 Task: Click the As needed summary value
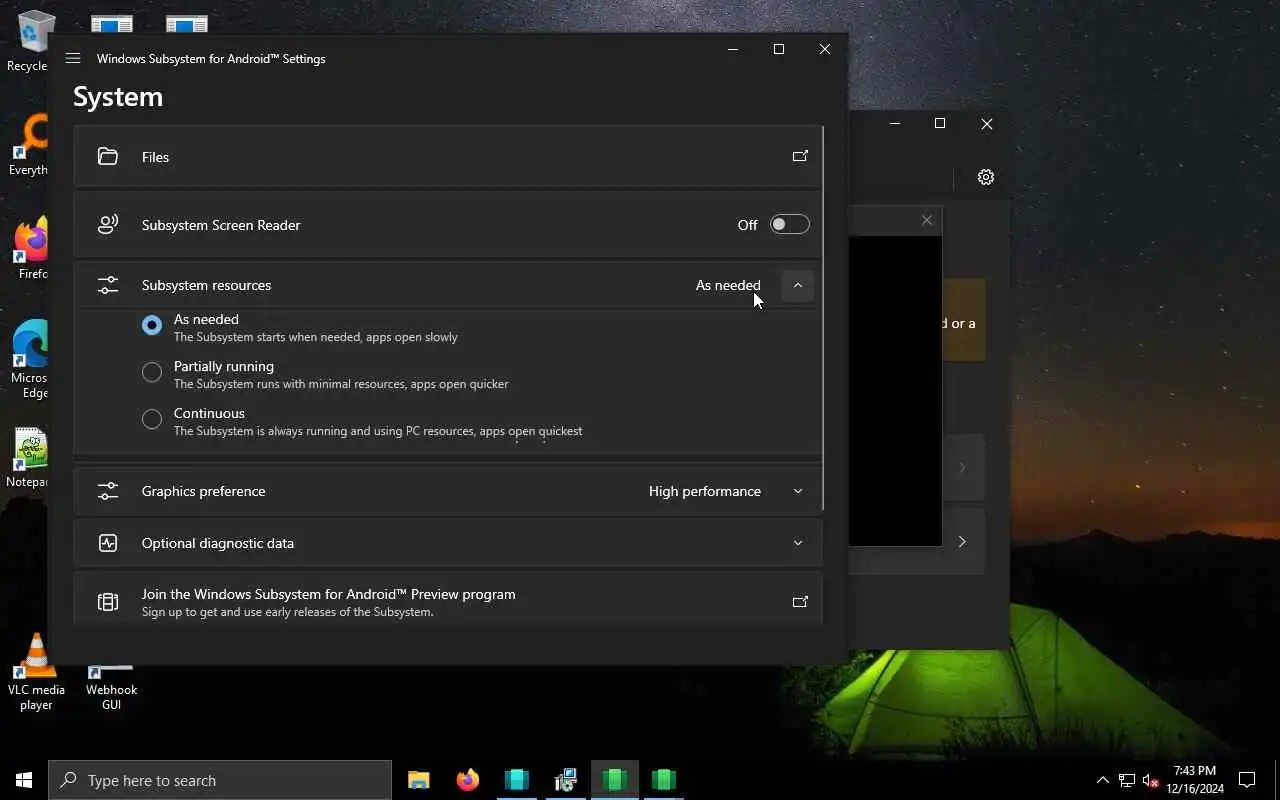(728, 285)
